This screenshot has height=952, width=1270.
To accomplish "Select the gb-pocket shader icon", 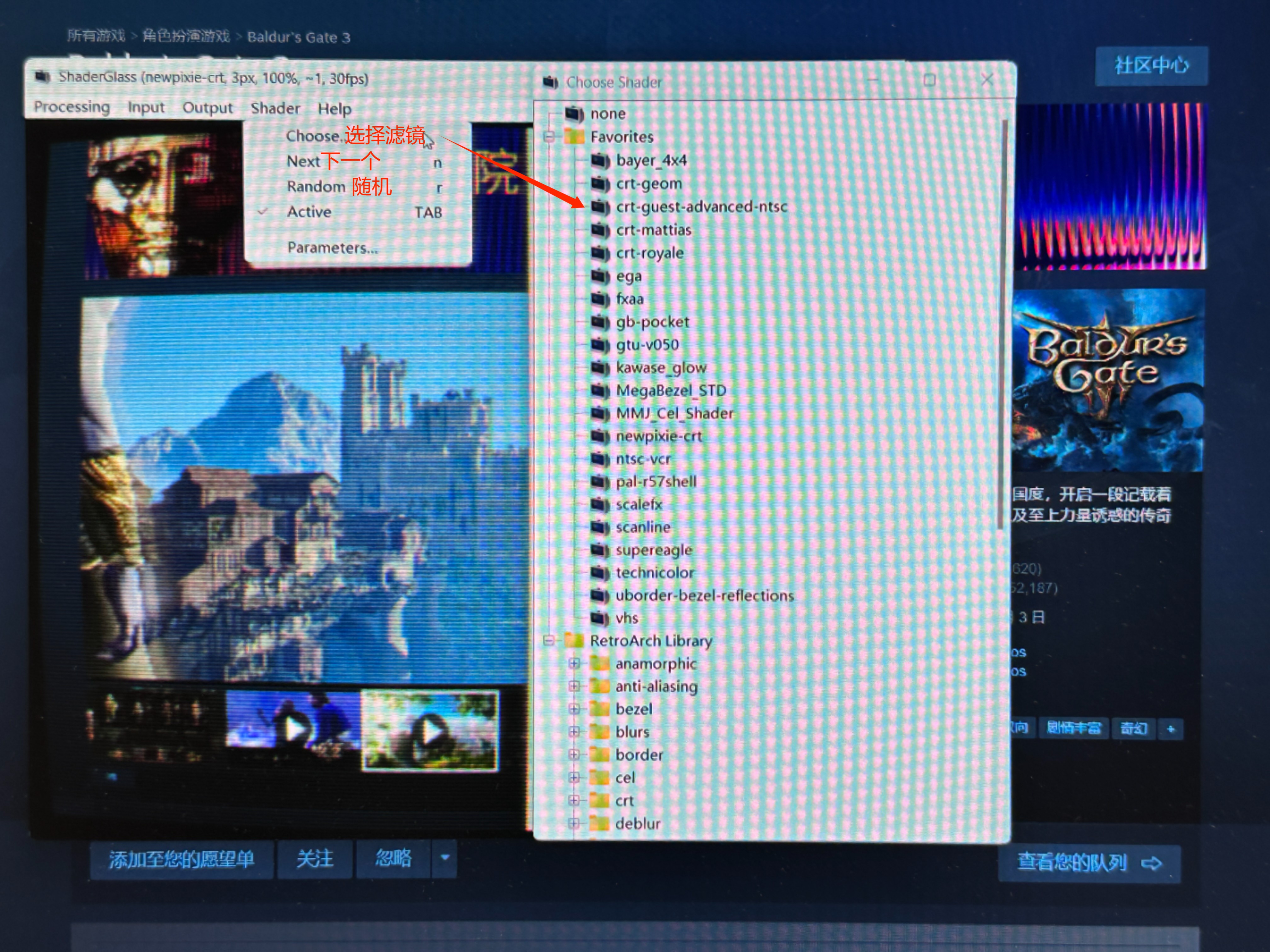I will (600, 322).
